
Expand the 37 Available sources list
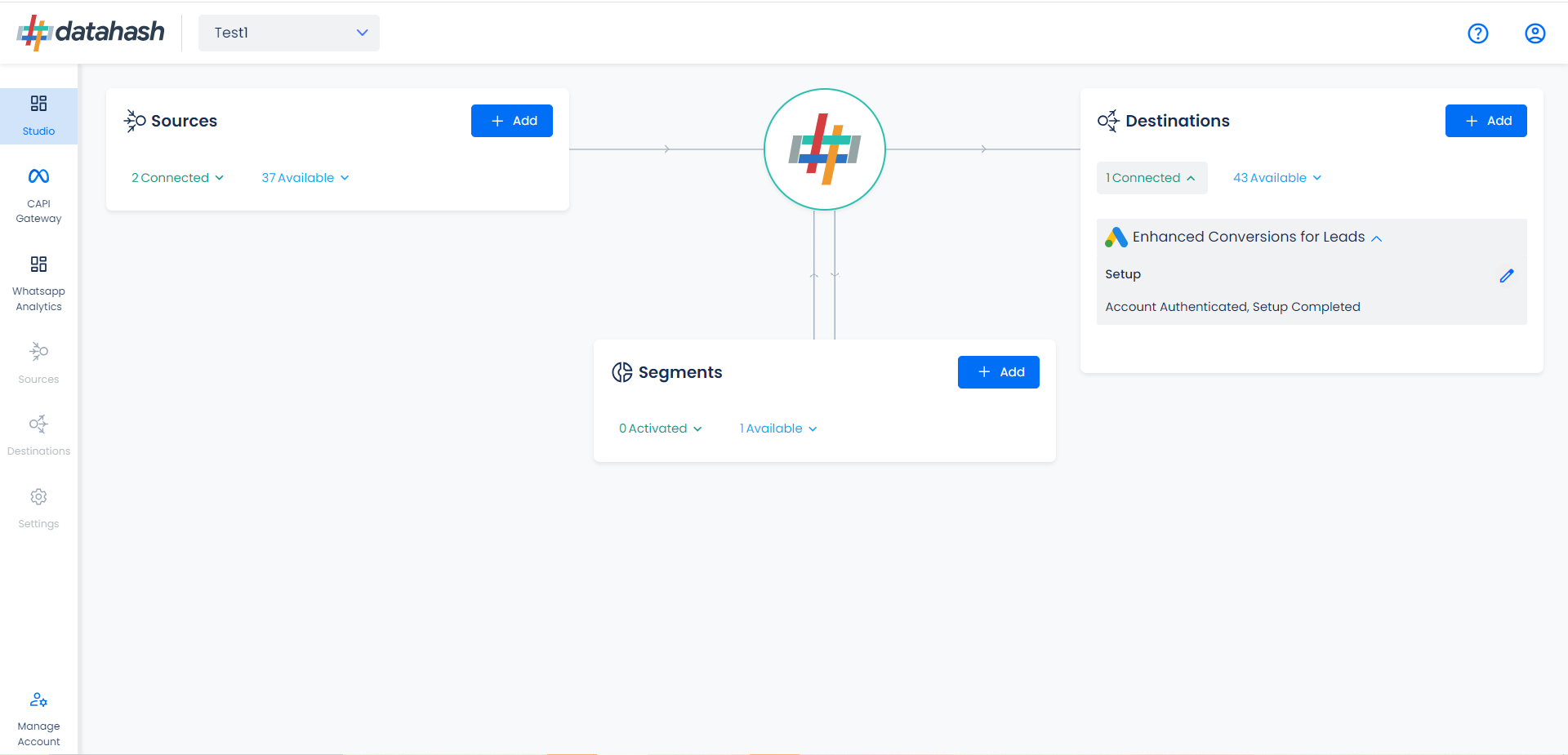(x=305, y=178)
